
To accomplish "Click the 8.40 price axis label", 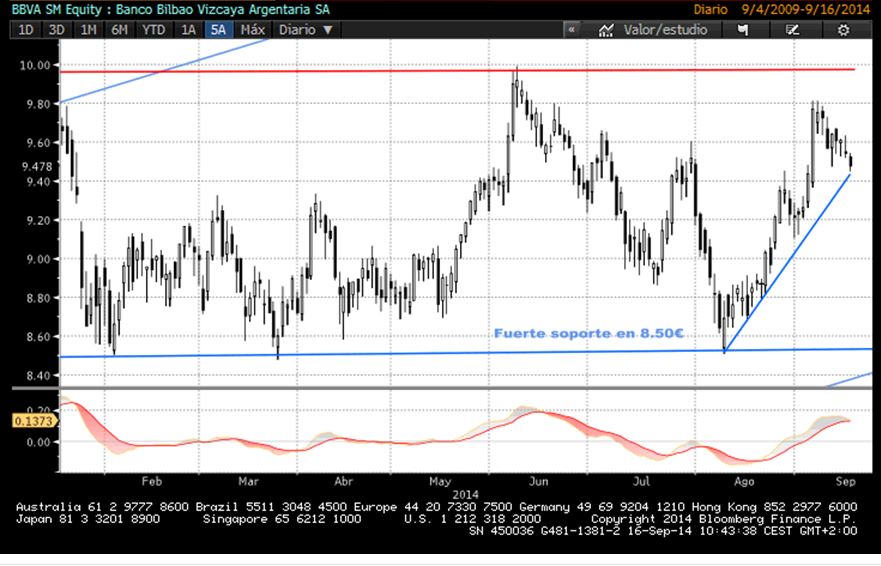I will point(39,375).
